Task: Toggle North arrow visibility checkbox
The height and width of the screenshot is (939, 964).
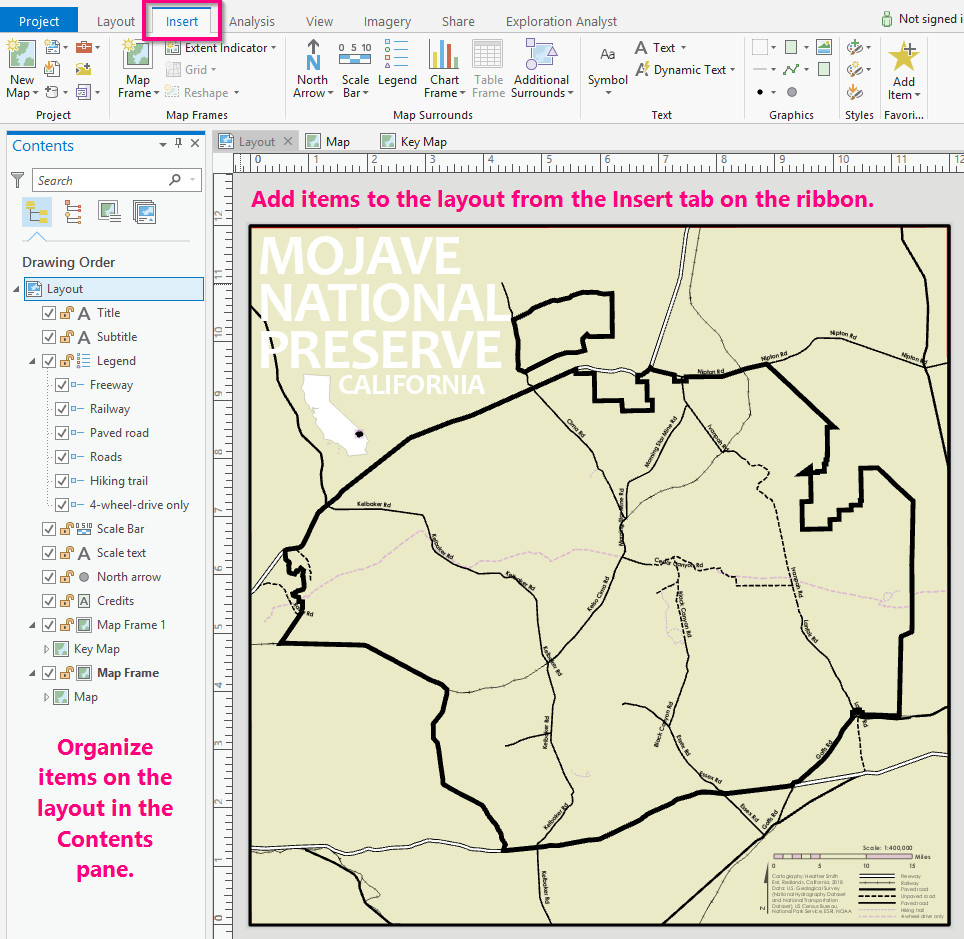Action: tap(49, 577)
